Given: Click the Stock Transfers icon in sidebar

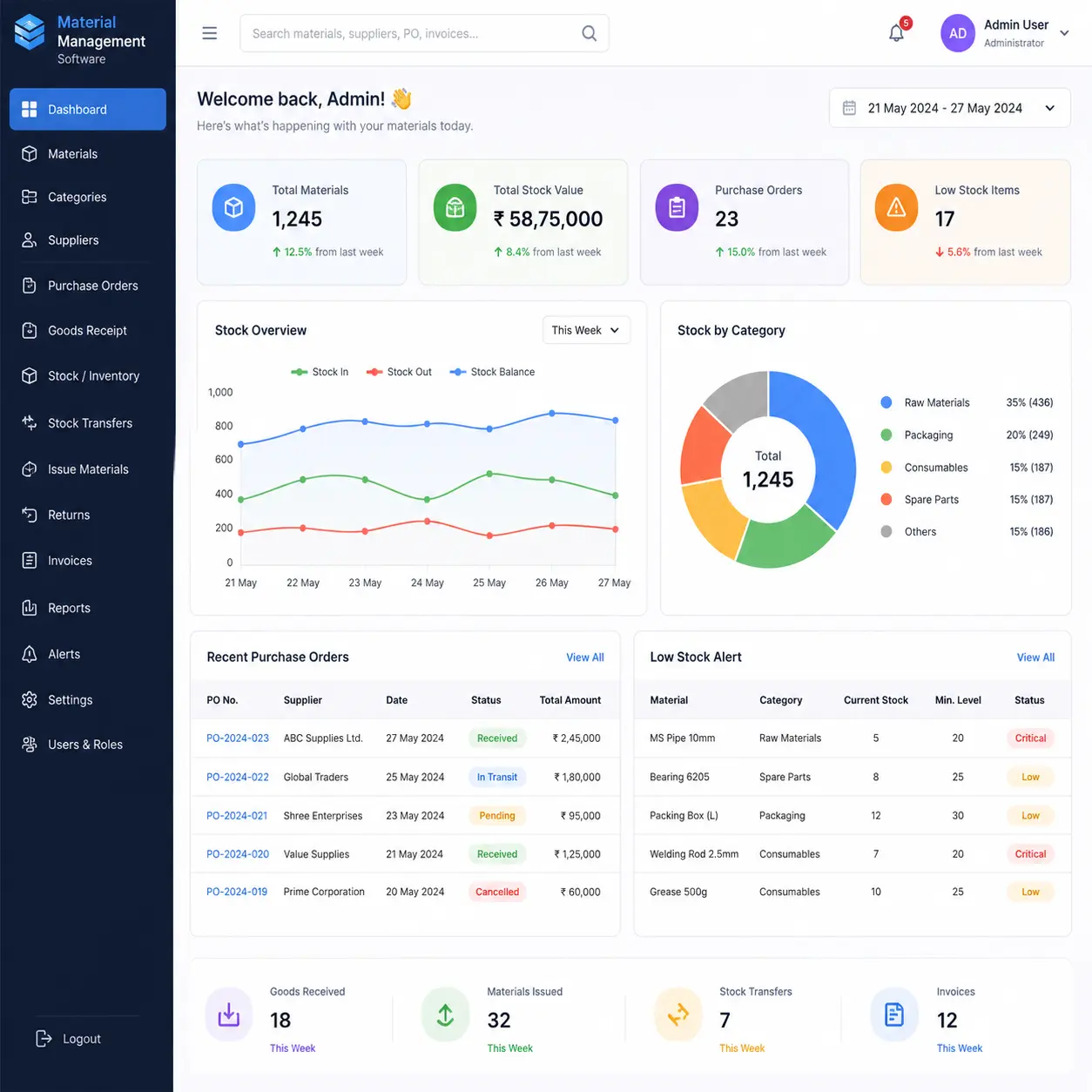Looking at the screenshot, I should (x=30, y=422).
